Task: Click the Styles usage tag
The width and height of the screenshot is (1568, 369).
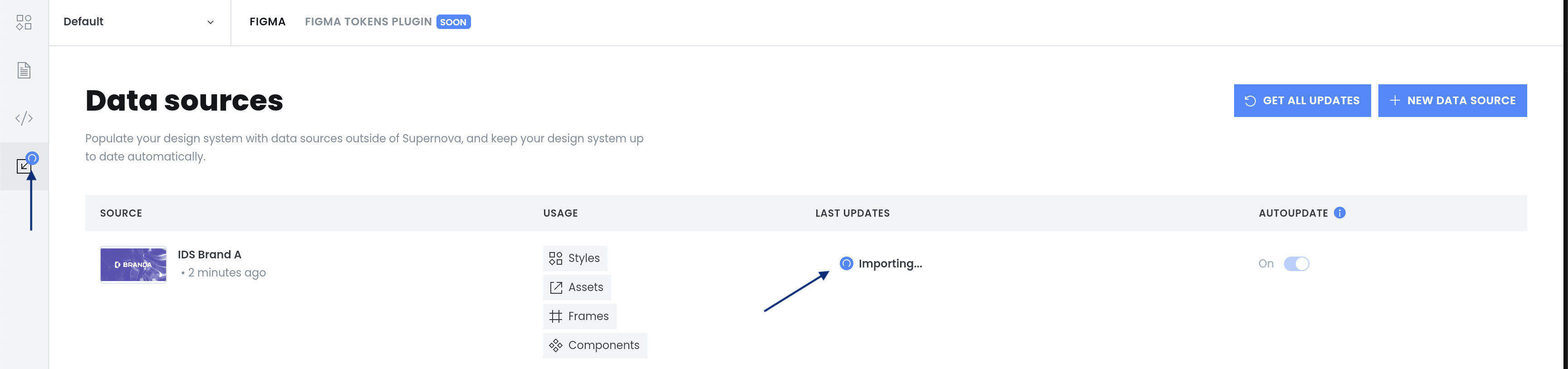Action: 574,258
